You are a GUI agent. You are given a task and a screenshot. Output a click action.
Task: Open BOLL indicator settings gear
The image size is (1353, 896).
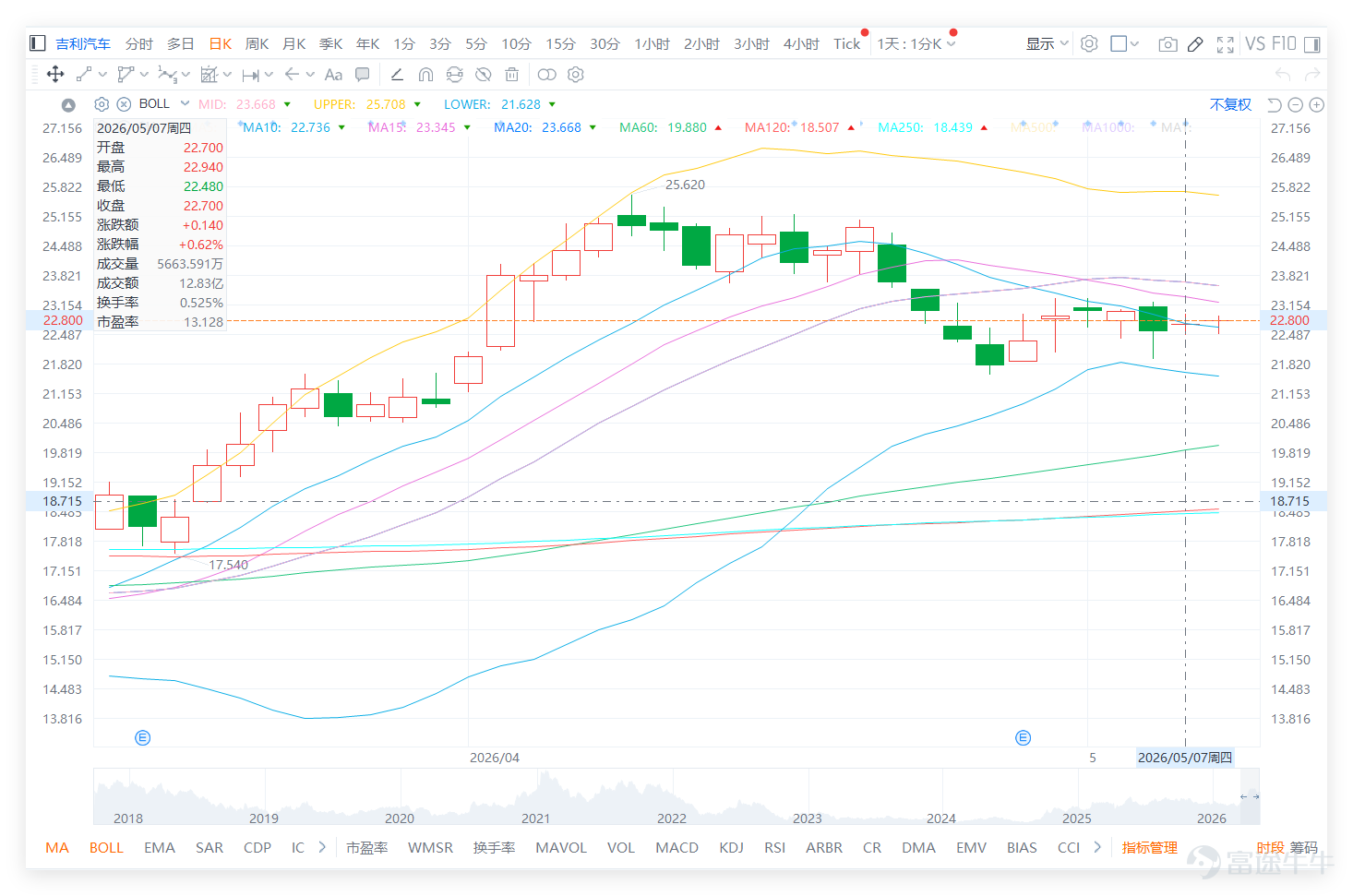[x=102, y=104]
